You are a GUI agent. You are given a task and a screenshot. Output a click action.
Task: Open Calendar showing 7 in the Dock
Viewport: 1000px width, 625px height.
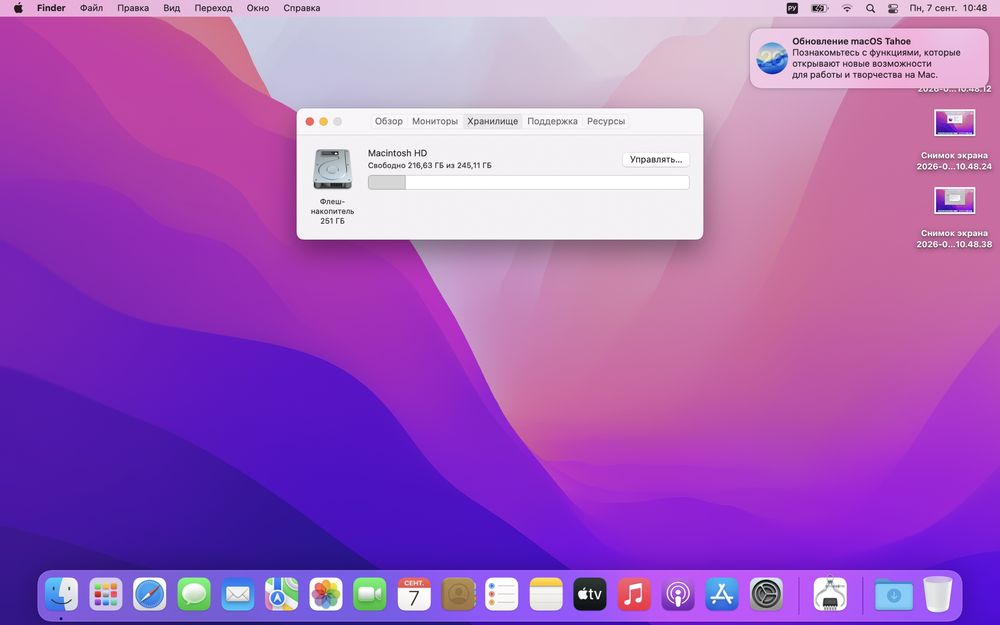tap(414, 594)
